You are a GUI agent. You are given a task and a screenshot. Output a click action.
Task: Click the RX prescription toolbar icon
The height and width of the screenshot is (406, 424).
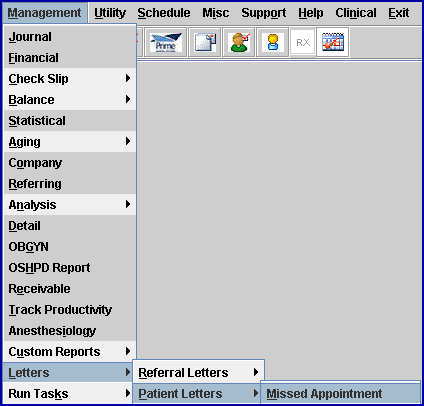pyautogui.click(x=303, y=42)
